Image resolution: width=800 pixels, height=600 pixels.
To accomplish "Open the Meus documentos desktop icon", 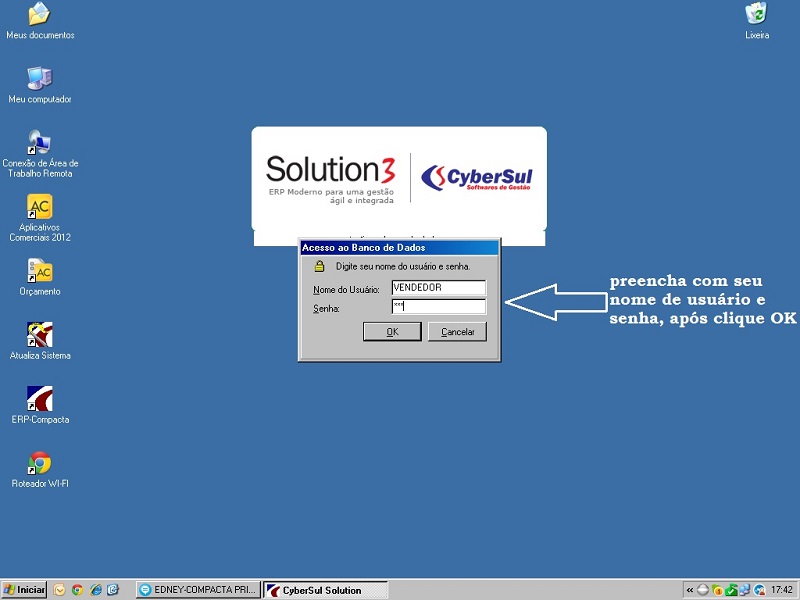I will (40, 21).
